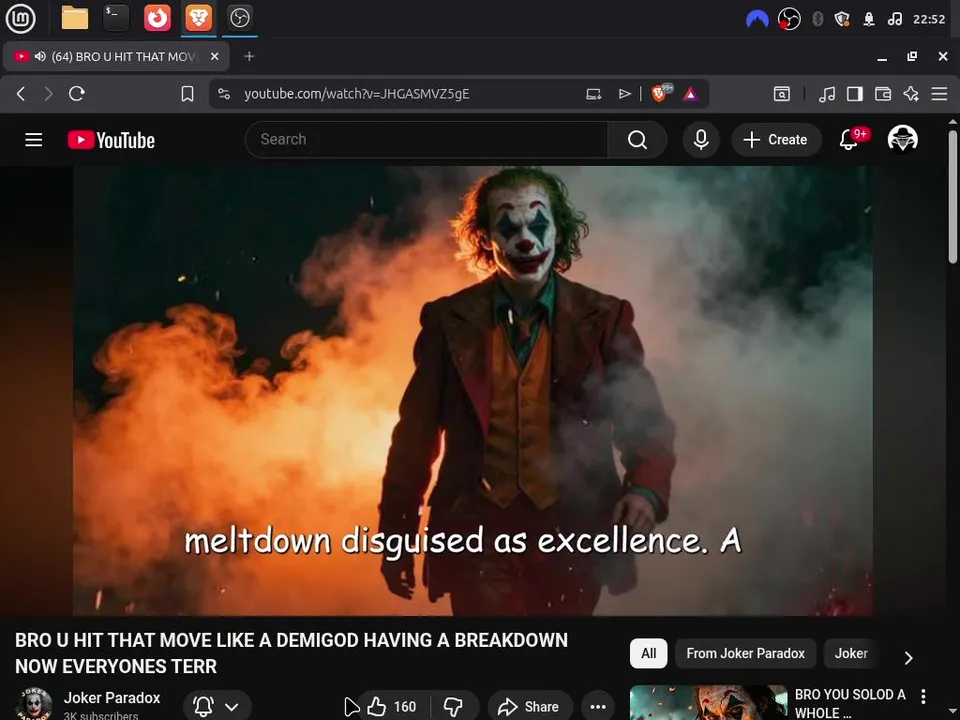Open Brave Shields lion icon
This screenshot has height=720, width=960.
coord(661,93)
